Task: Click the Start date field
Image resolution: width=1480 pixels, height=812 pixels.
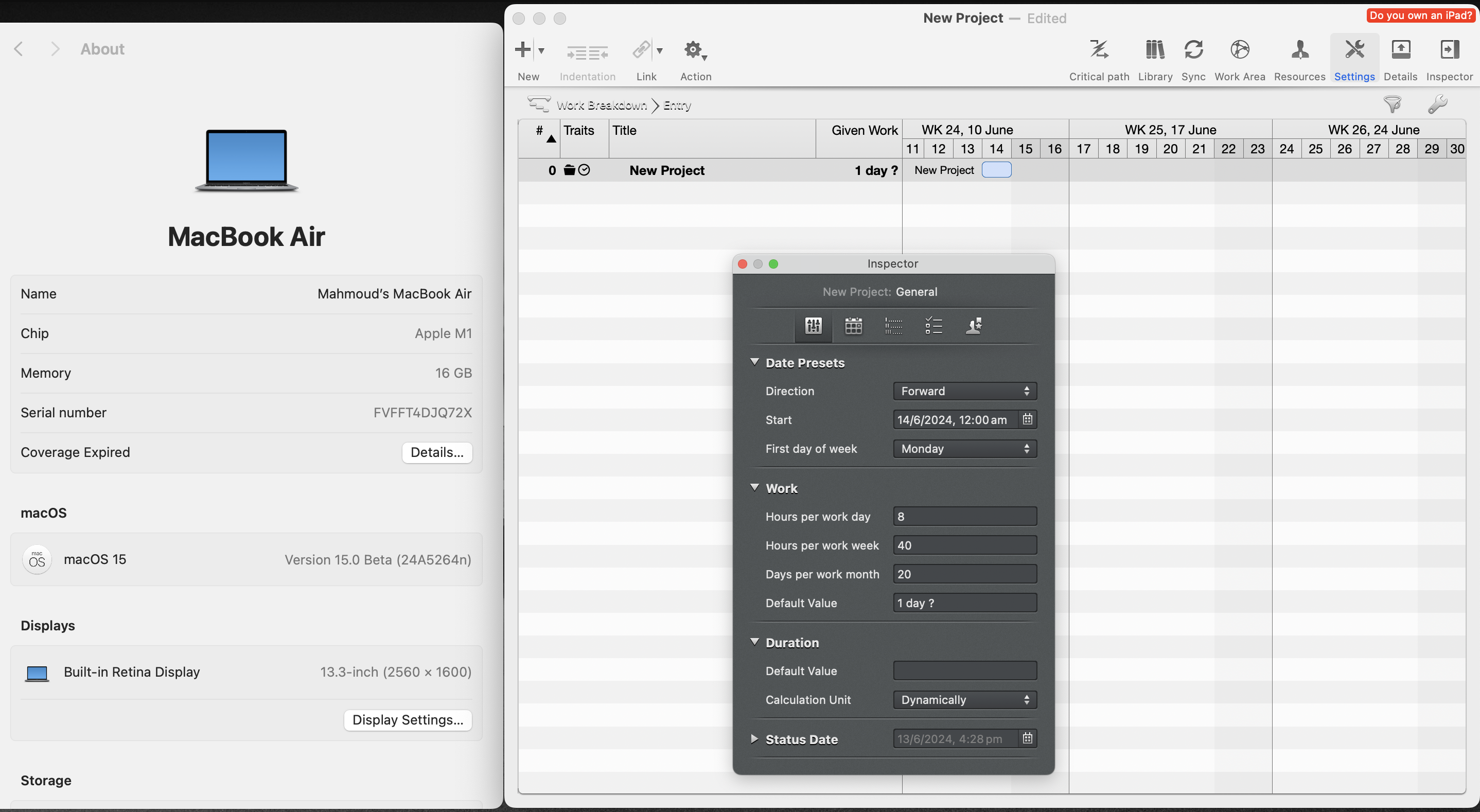Action: 955,420
